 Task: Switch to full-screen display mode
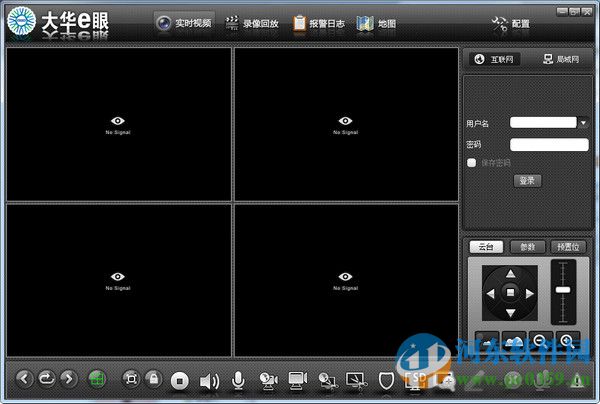pos(131,379)
